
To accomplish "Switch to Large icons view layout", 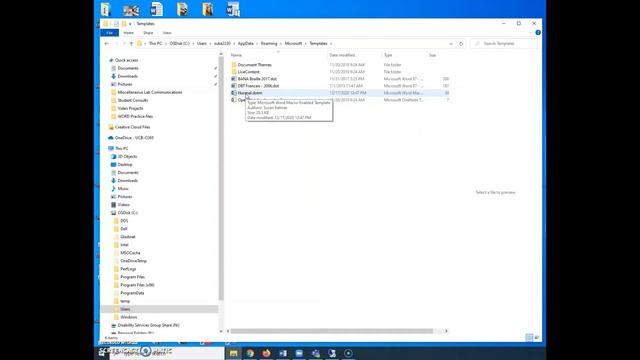I will 537,337.
